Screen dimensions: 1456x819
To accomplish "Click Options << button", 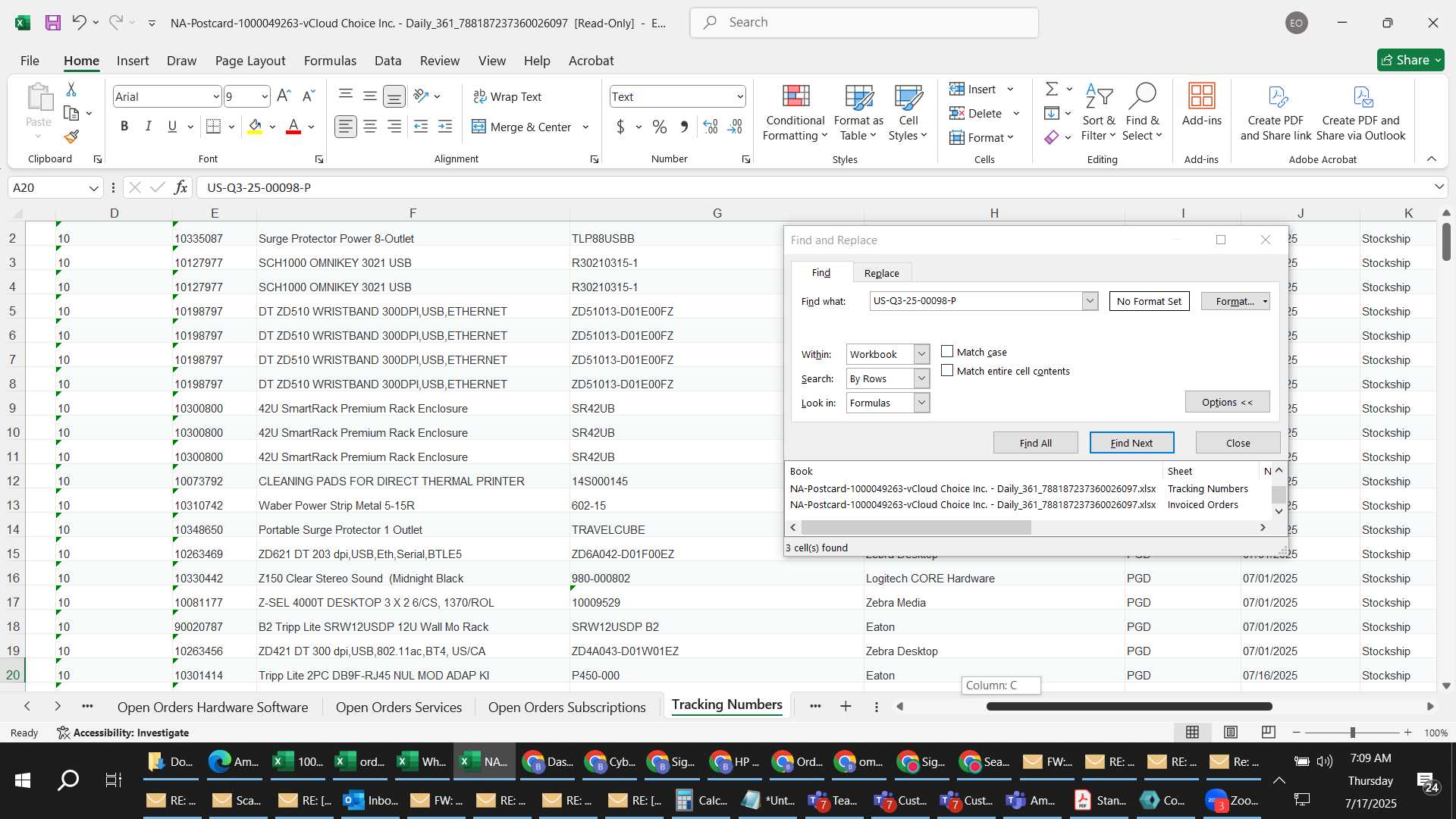I will pos(1227,402).
